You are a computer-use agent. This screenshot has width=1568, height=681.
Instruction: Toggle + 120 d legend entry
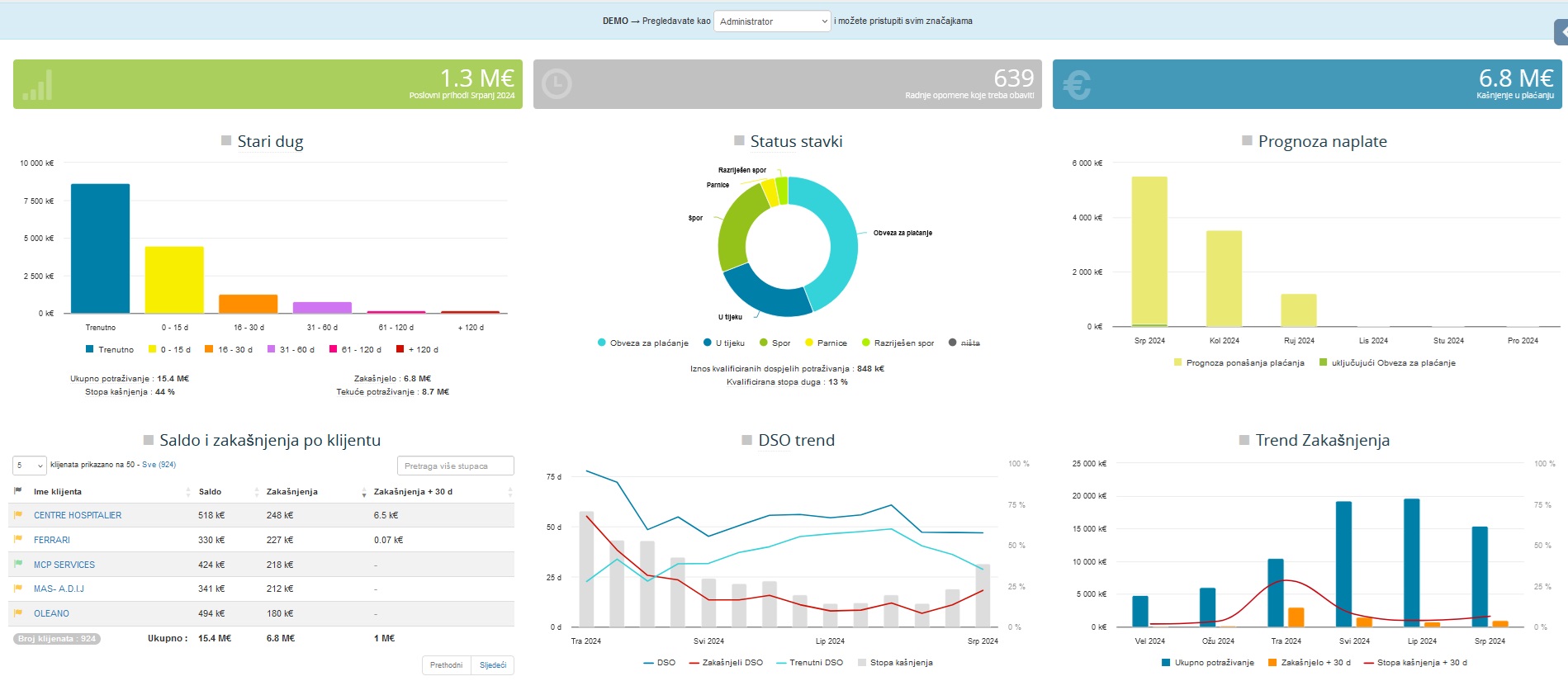coord(417,349)
